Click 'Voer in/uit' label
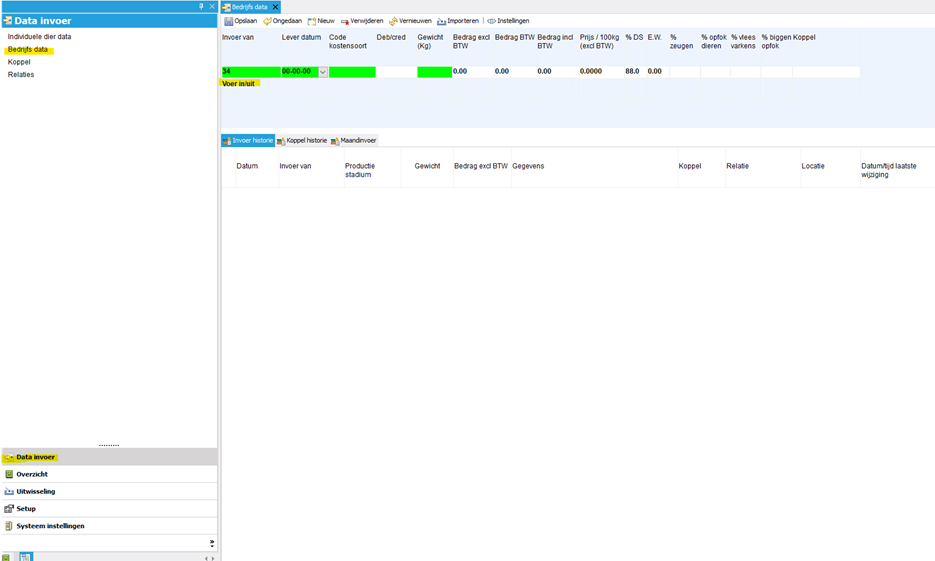 coord(239,84)
